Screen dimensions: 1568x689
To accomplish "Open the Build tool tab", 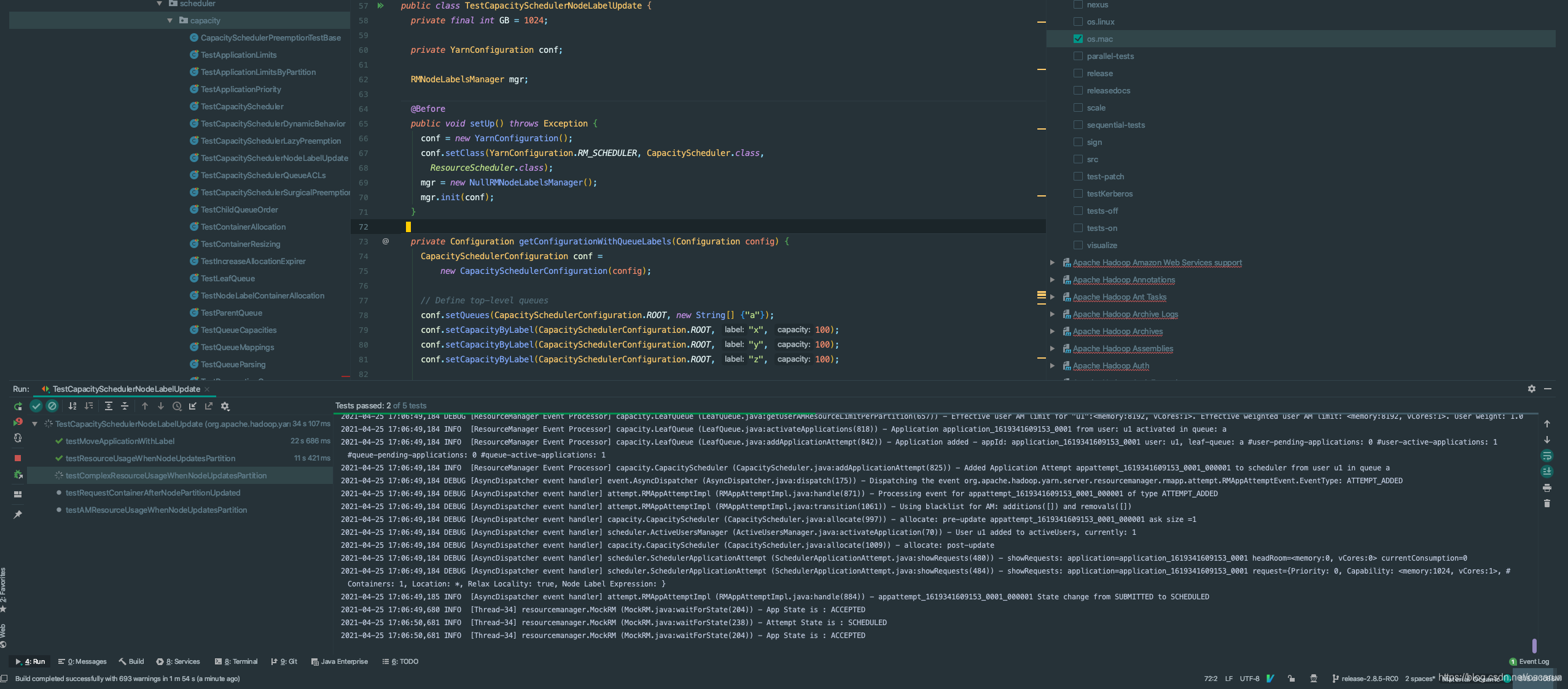I will pos(131,661).
